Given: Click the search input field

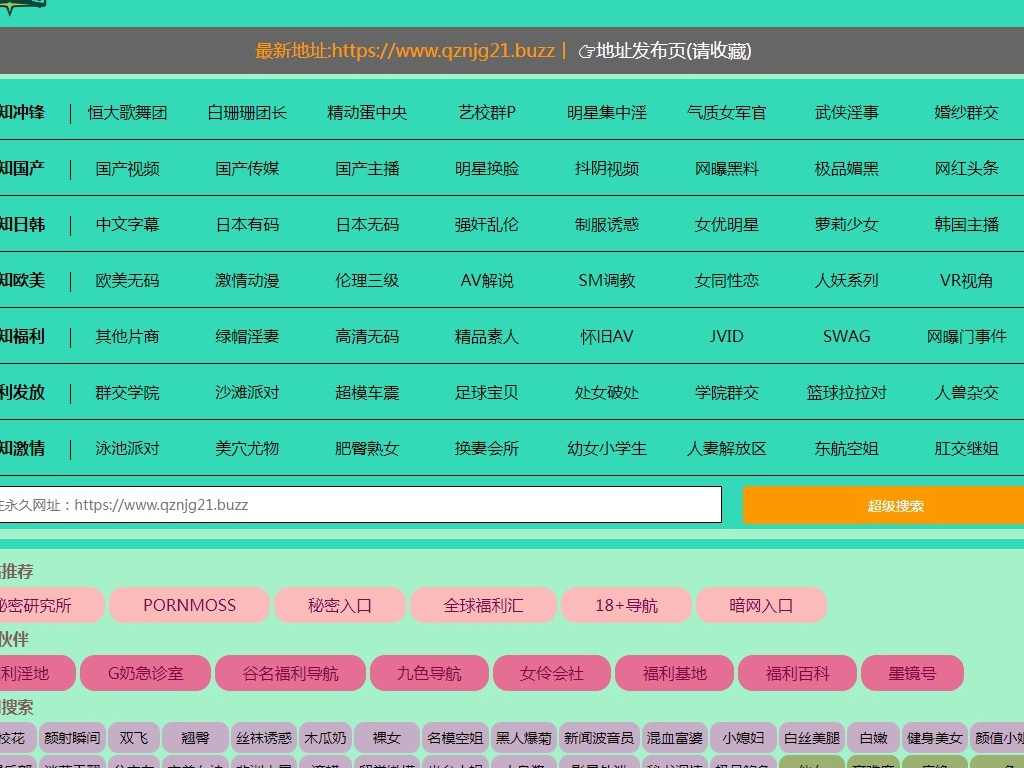Looking at the screenshot, I should pos(360,505).
